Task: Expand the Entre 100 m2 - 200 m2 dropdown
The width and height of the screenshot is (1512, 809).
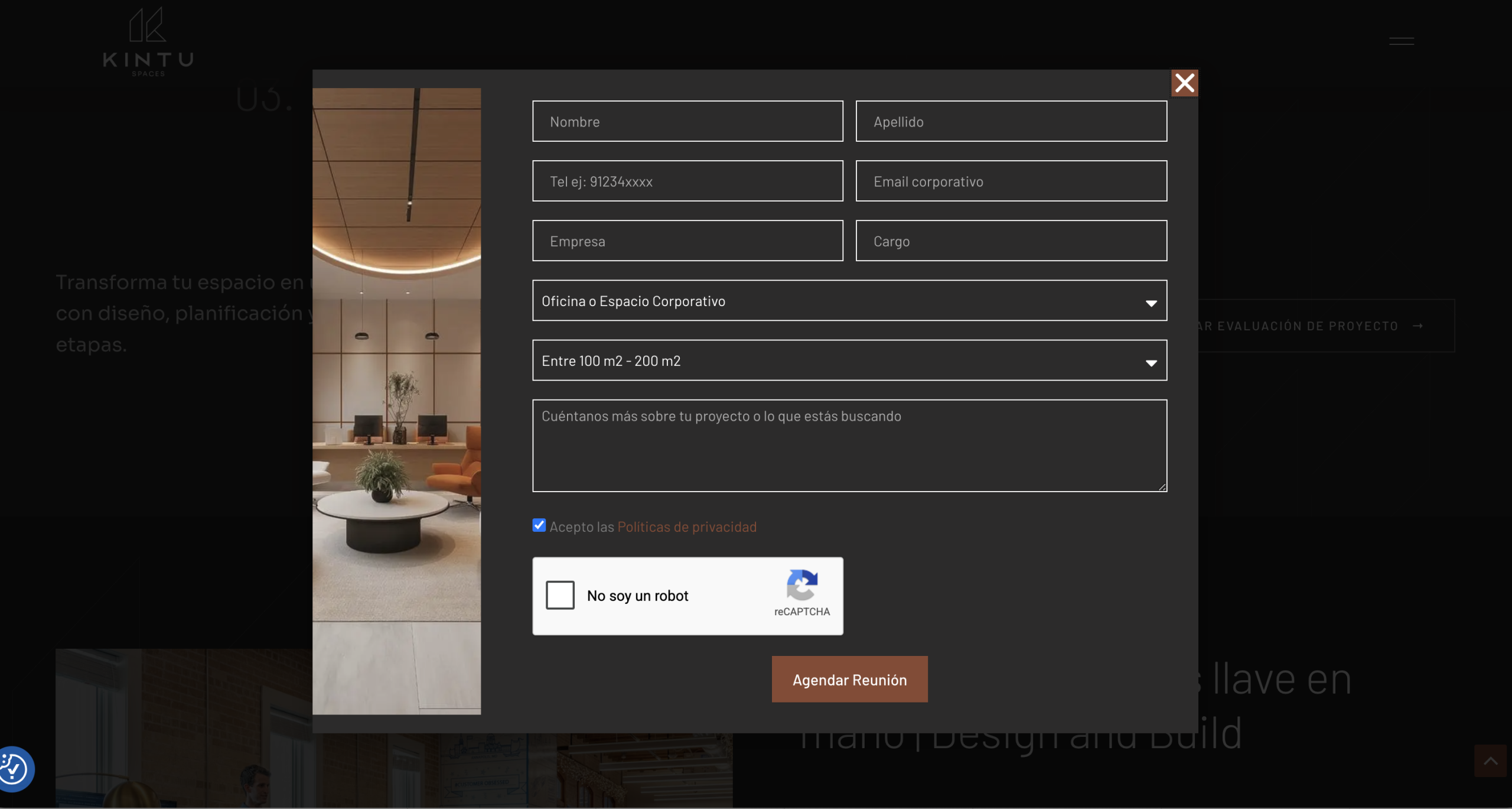Action: (x=849, y=360)
